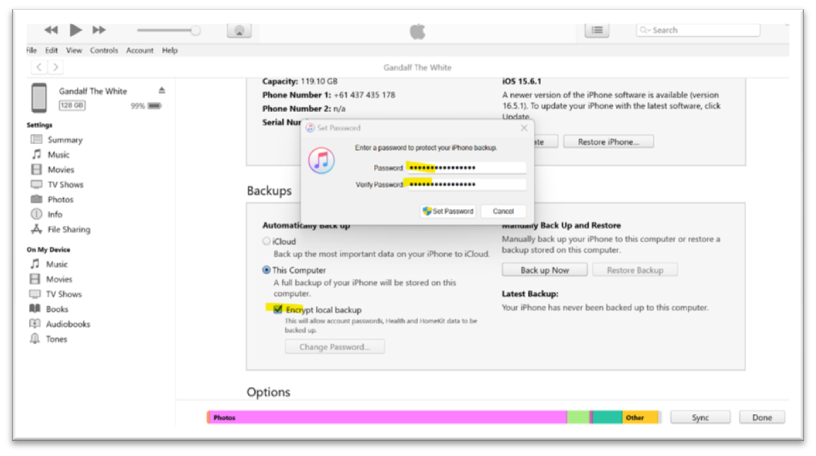Go back with the left chevron

tap(39, 67)
